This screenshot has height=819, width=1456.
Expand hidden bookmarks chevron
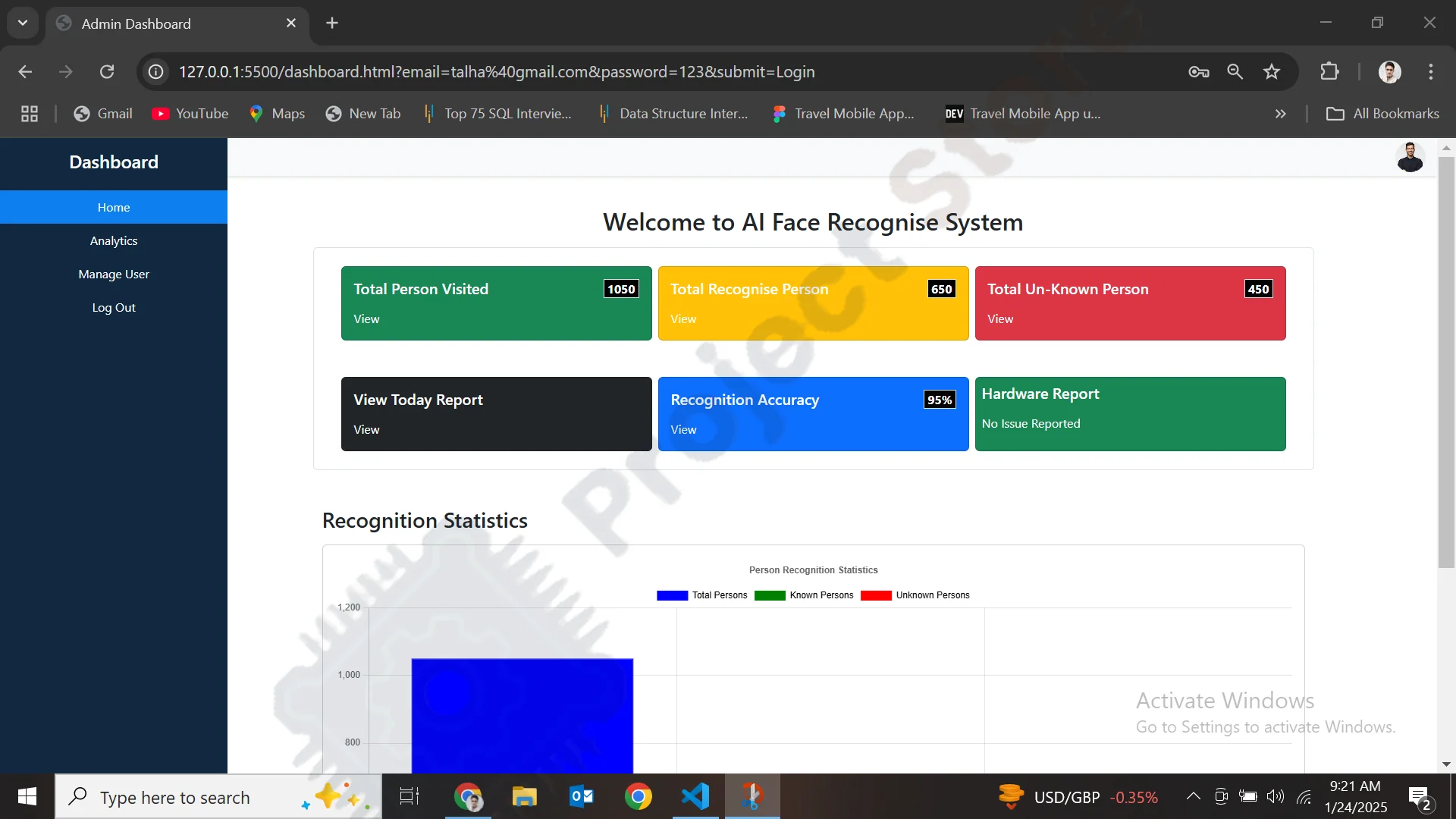tap(1281, 114)
